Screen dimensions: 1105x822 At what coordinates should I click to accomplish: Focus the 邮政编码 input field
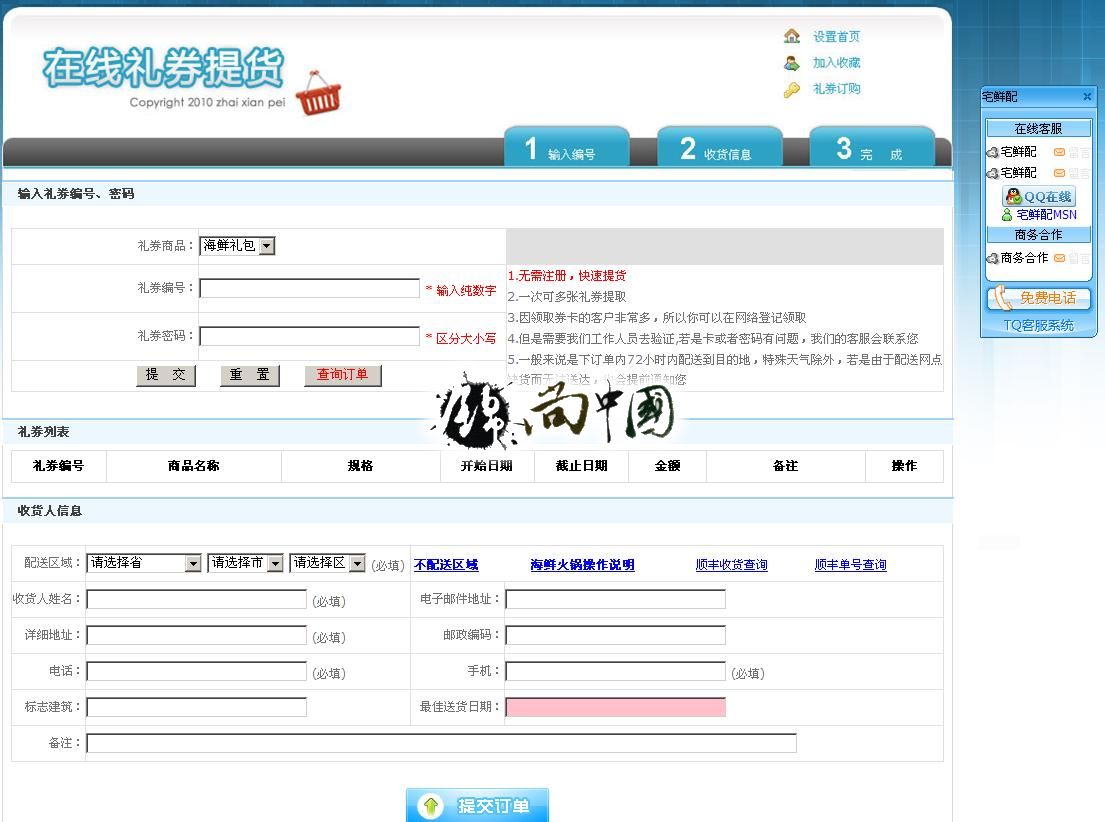tap(616, 636)
